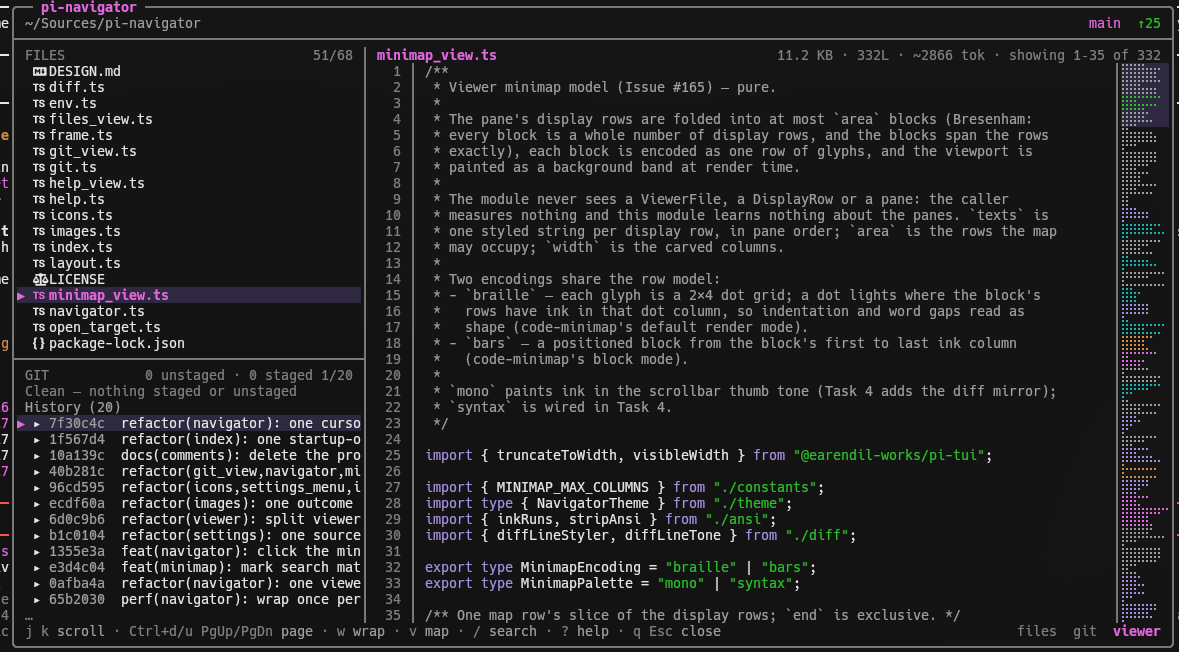This screenshot has height=652, width=1179.
Task: Open DESIGN.md in the file list
Action: click(x=84, y=71)
